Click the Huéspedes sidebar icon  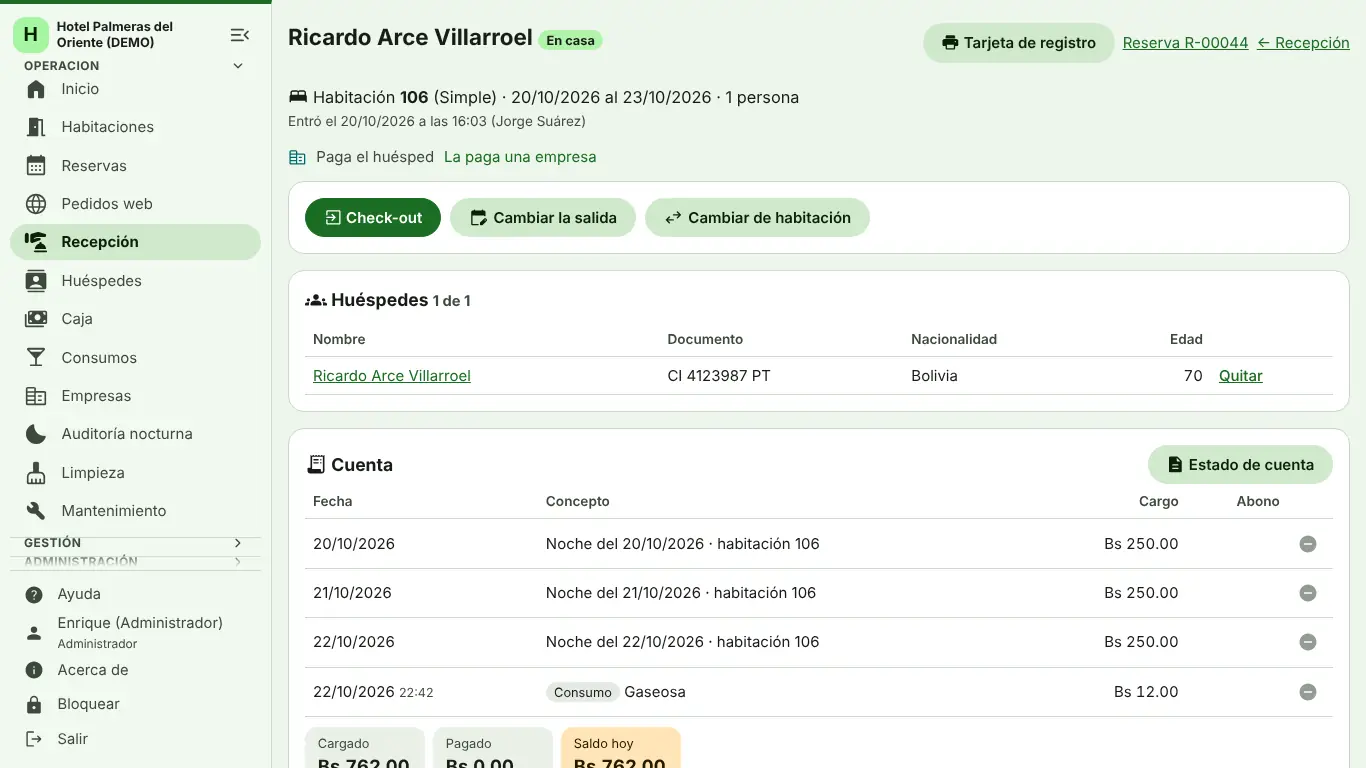[36, 281]
